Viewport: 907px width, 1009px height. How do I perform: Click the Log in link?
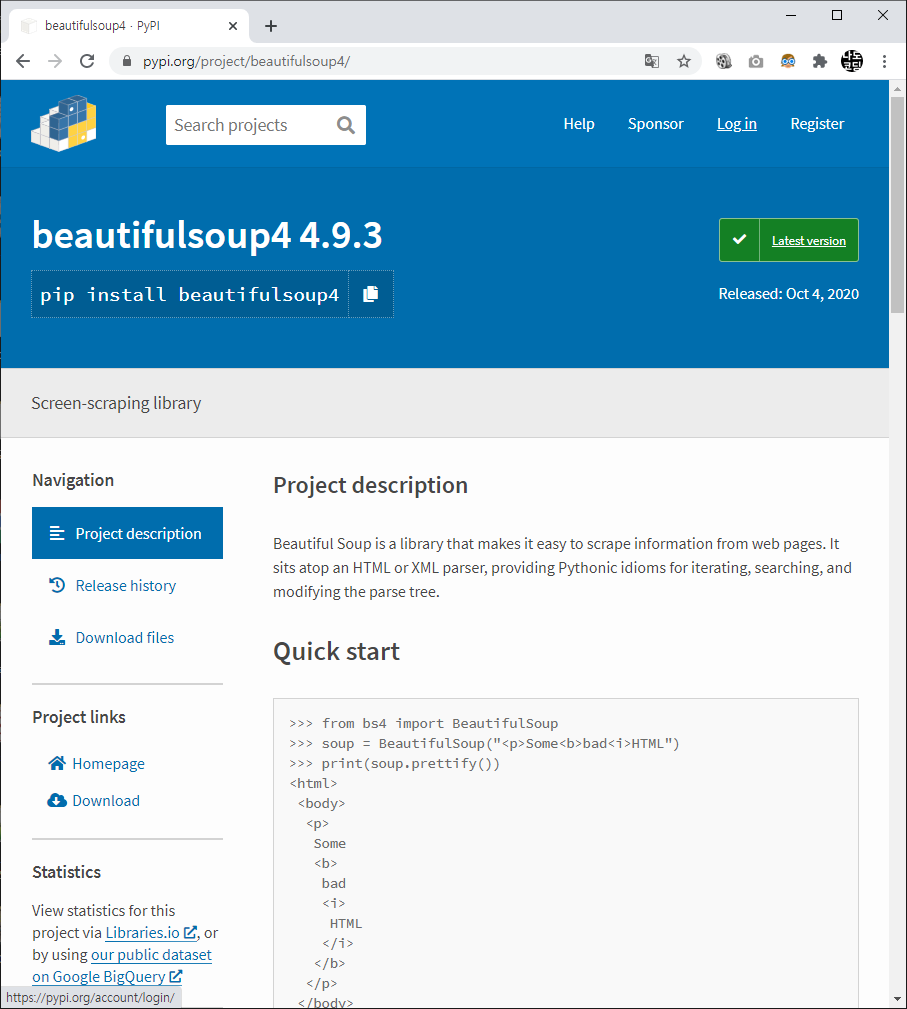point(736,124)
